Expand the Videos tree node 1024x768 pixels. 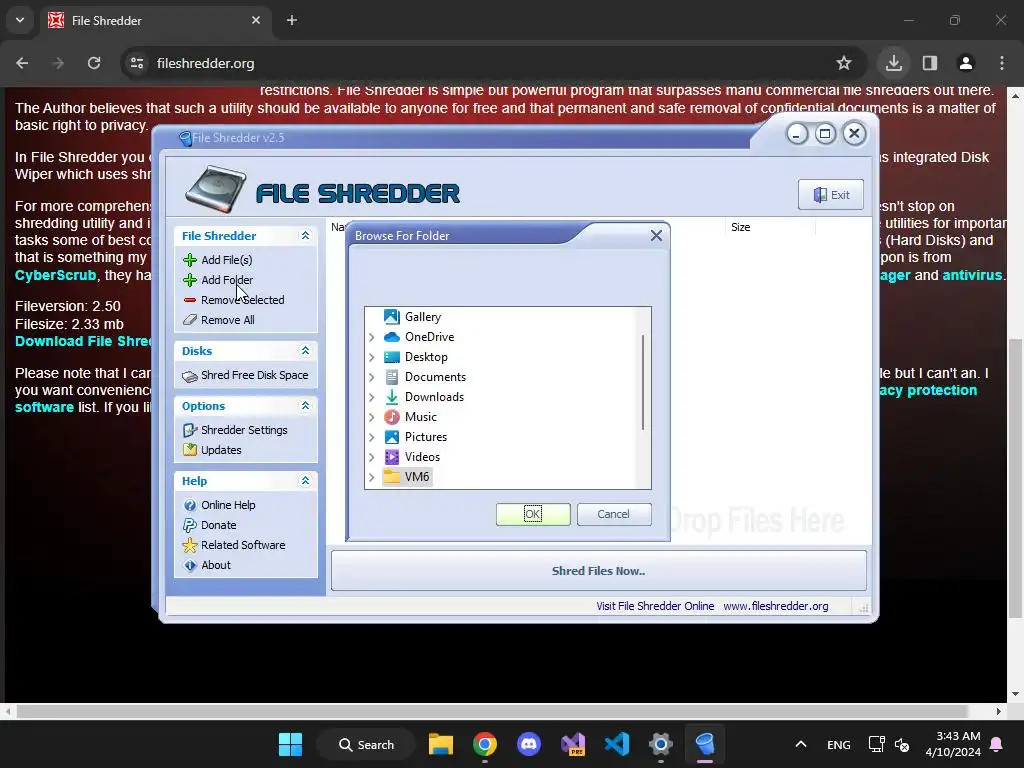(x=372, y=457)
